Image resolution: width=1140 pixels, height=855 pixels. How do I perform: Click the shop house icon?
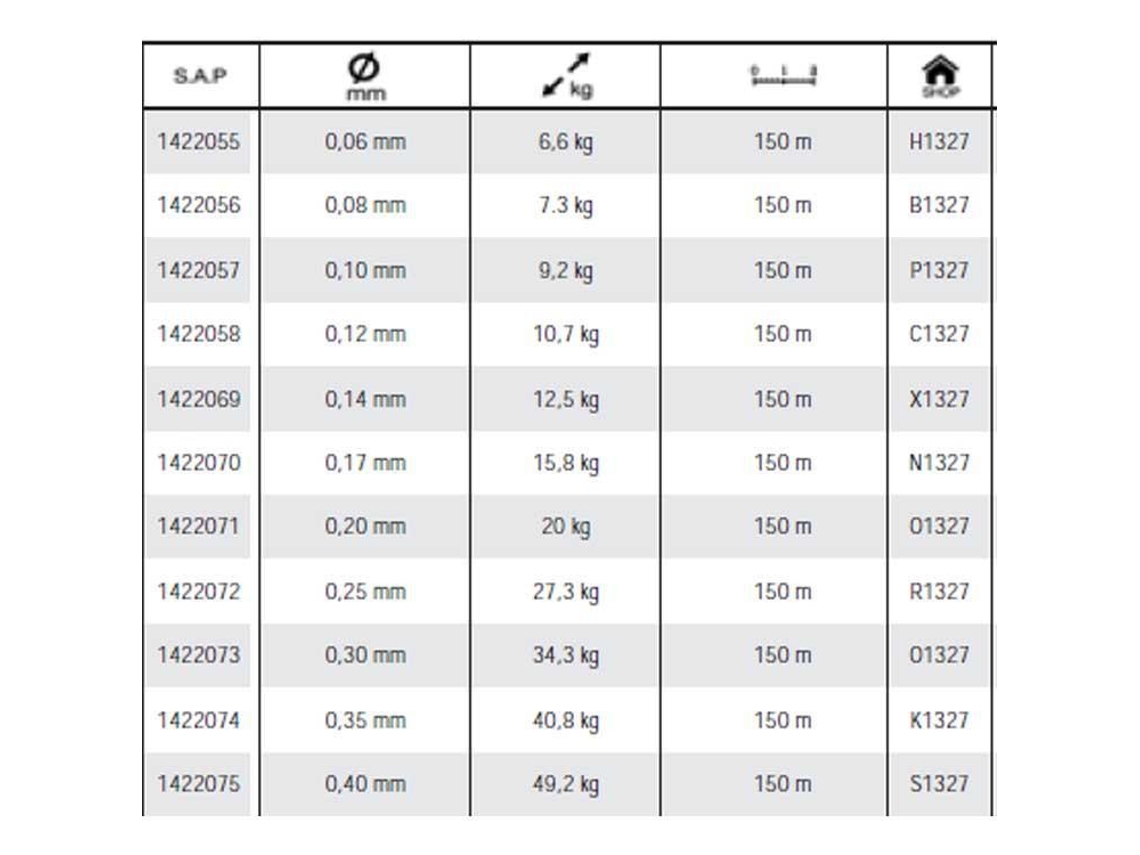(x=940, y=76)
